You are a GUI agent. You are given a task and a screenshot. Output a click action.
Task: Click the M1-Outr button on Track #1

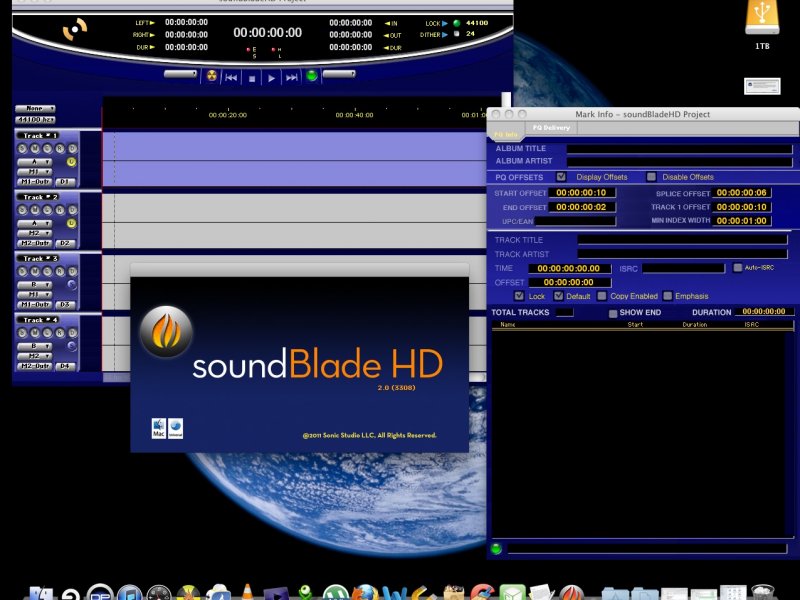35,182
